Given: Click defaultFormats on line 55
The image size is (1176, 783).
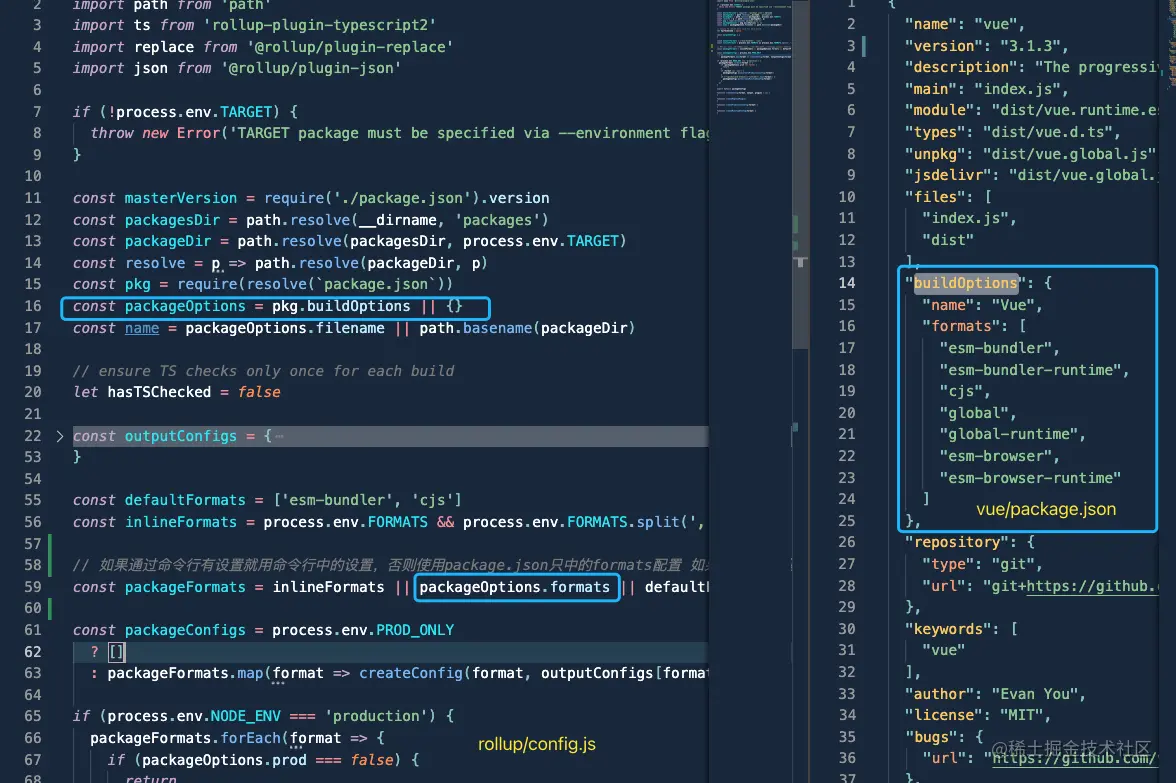Looking at the screenshot, I should 185,500.
